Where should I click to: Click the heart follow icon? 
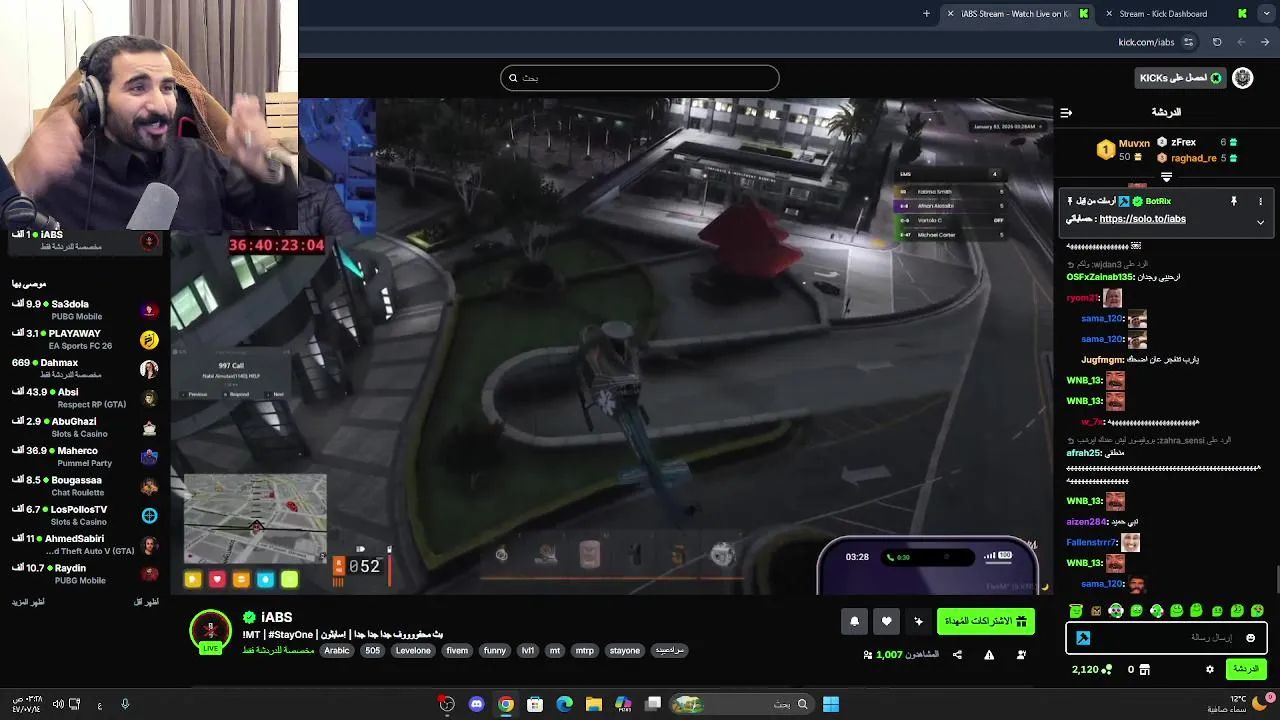(886, 622)
